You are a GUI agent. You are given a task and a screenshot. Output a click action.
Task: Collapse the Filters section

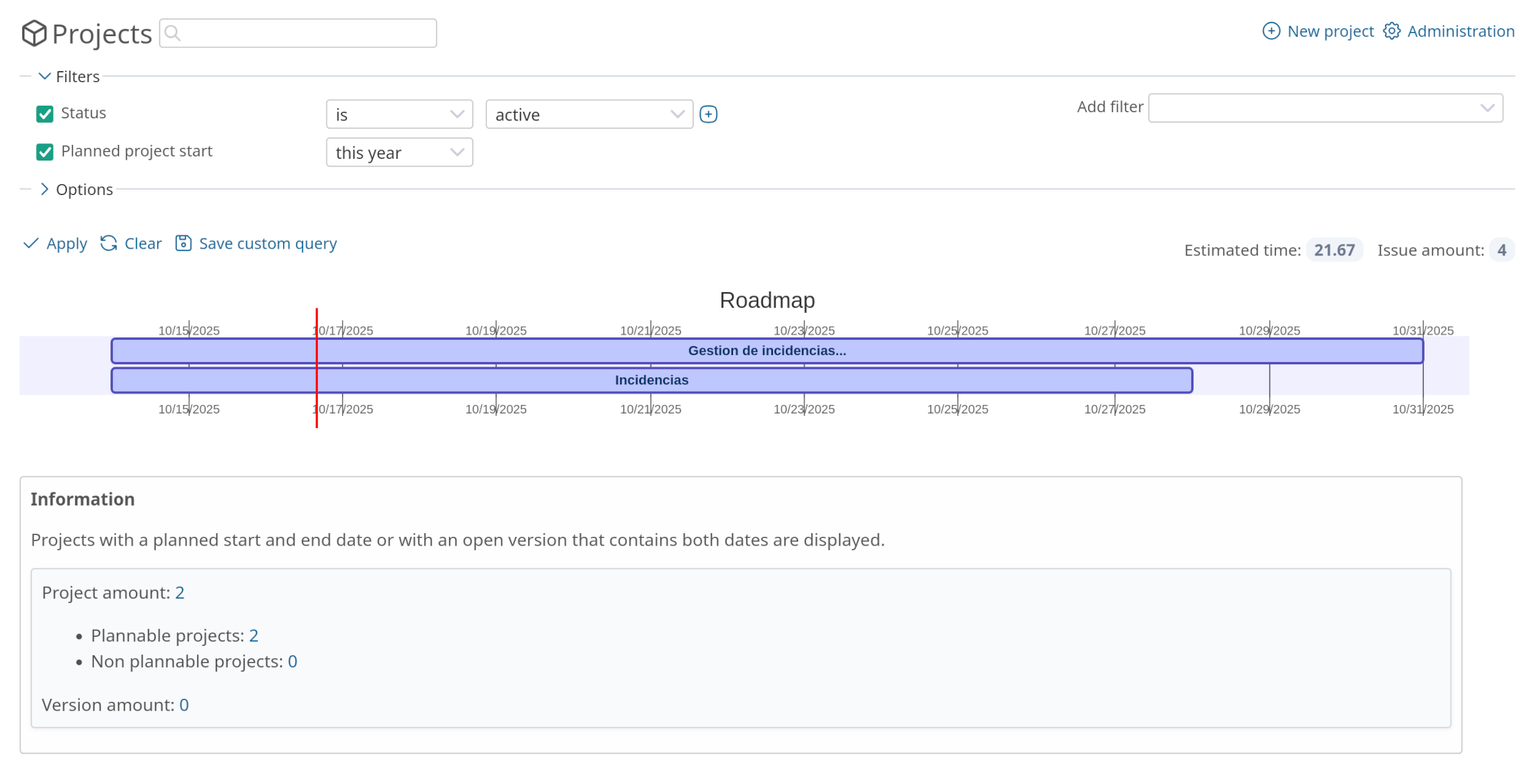point(45,77)
